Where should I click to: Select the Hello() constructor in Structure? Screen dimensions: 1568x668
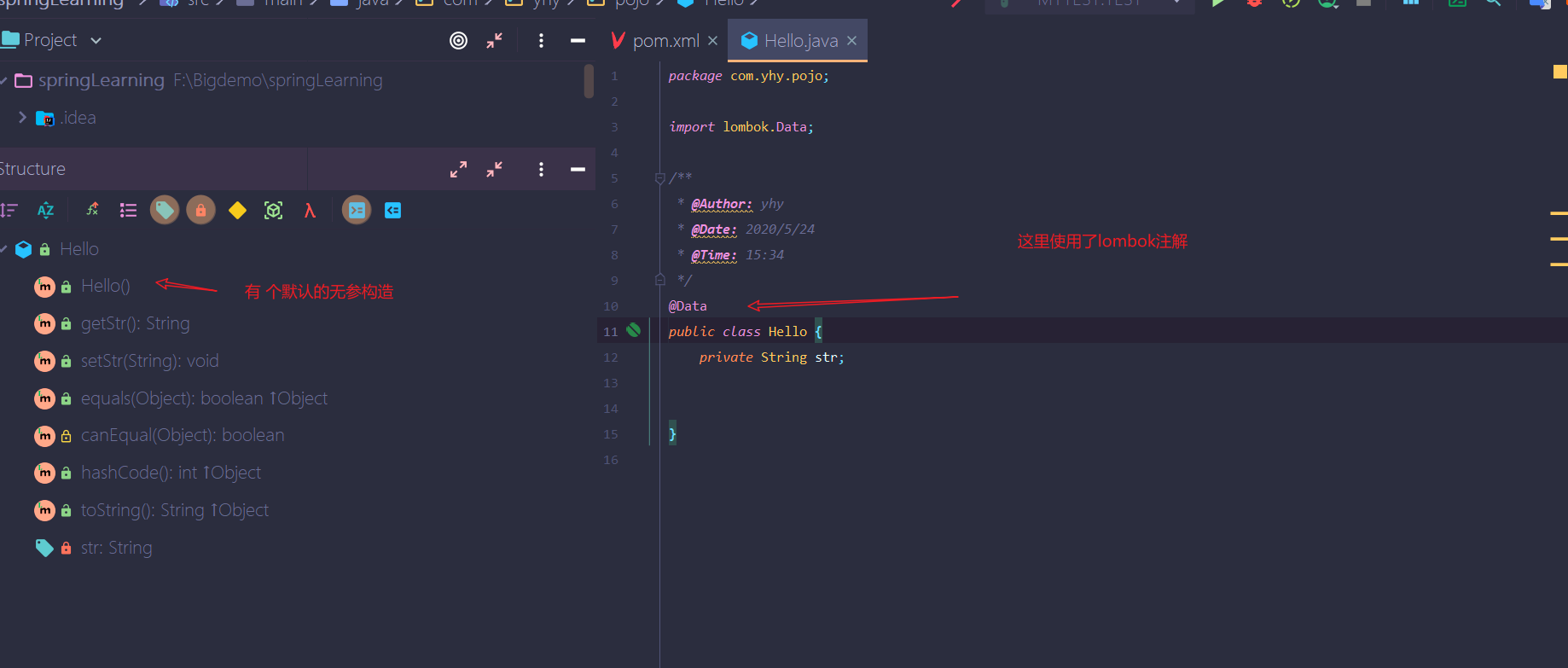click(106, 286)
